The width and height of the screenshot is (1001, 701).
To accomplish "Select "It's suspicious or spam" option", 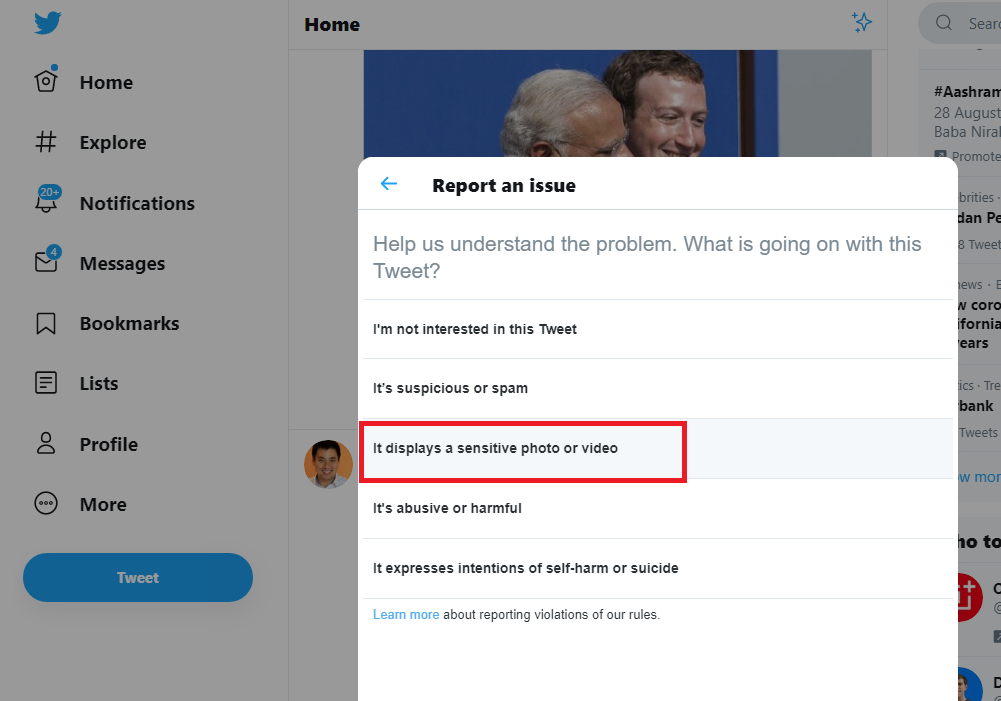I will click(x=450, y=388).
